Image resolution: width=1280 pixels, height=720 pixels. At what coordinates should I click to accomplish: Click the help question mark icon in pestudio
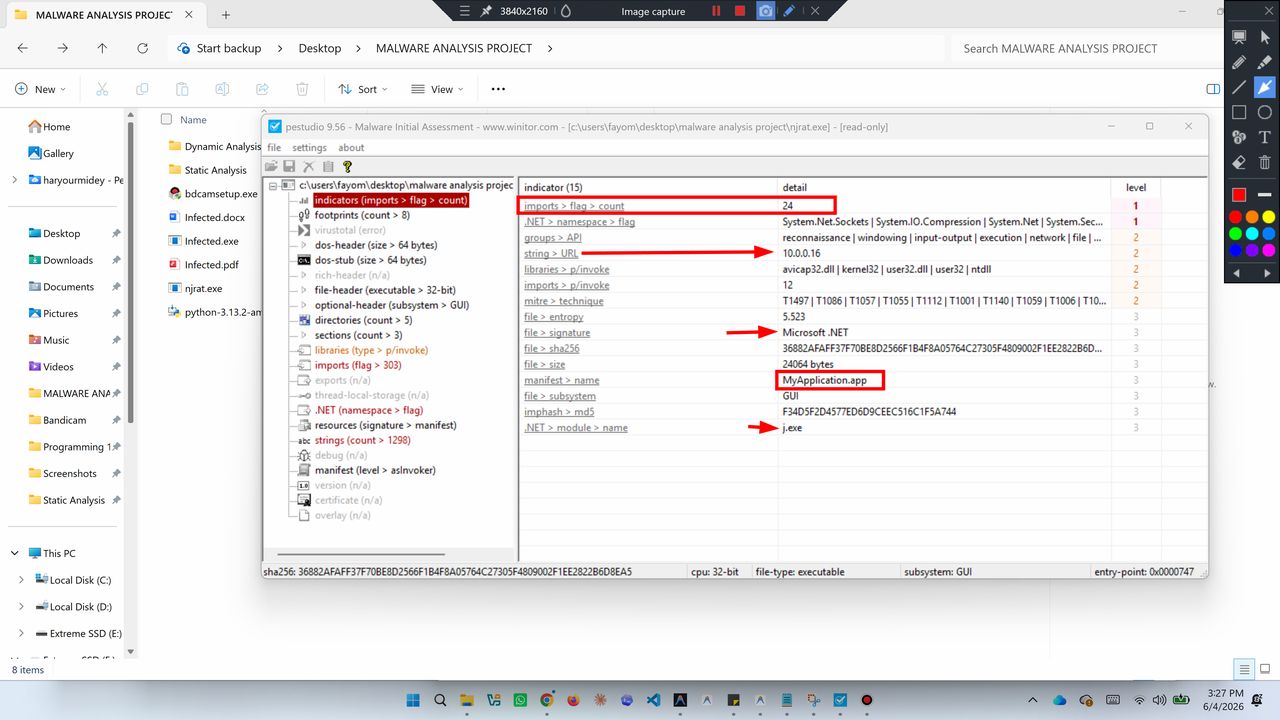point(347,166)
